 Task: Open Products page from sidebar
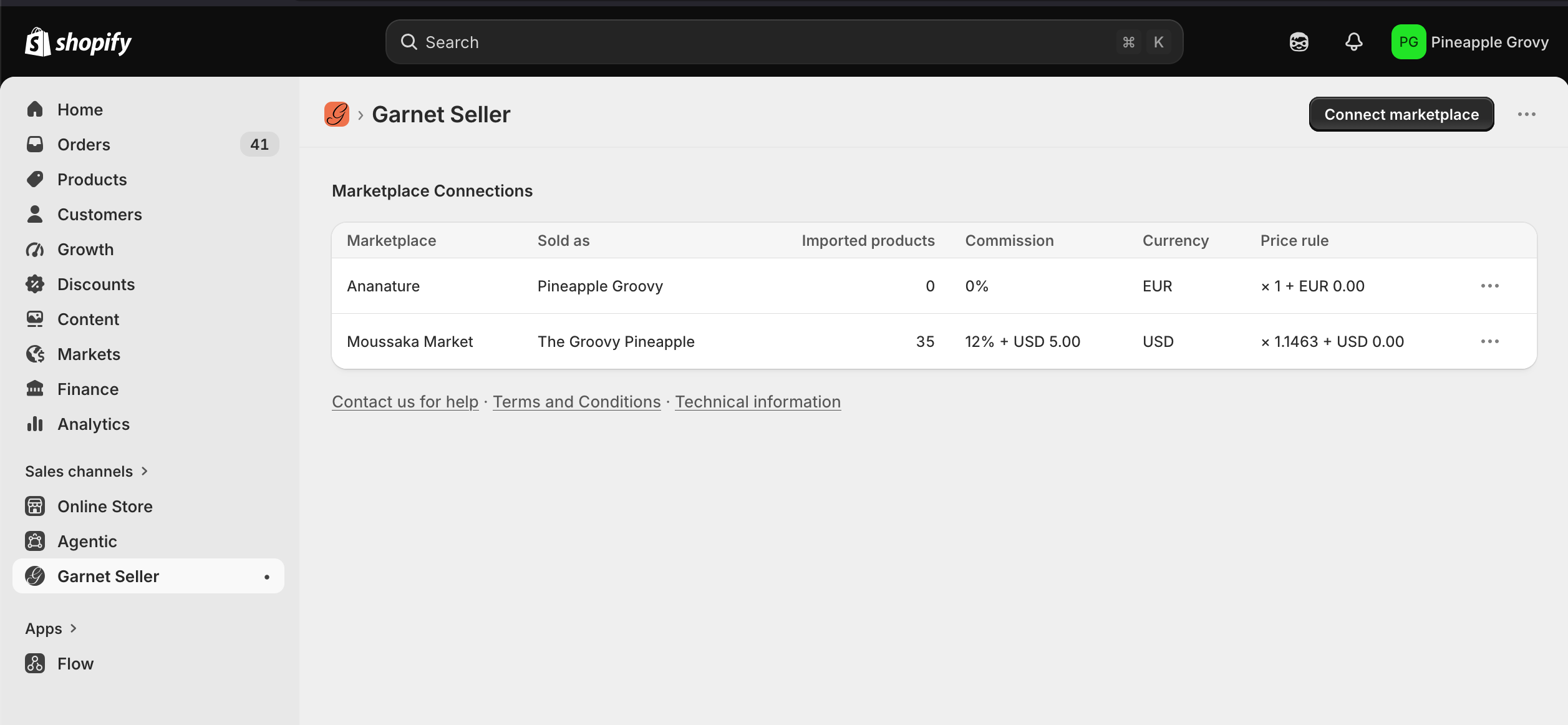[148, 179]
